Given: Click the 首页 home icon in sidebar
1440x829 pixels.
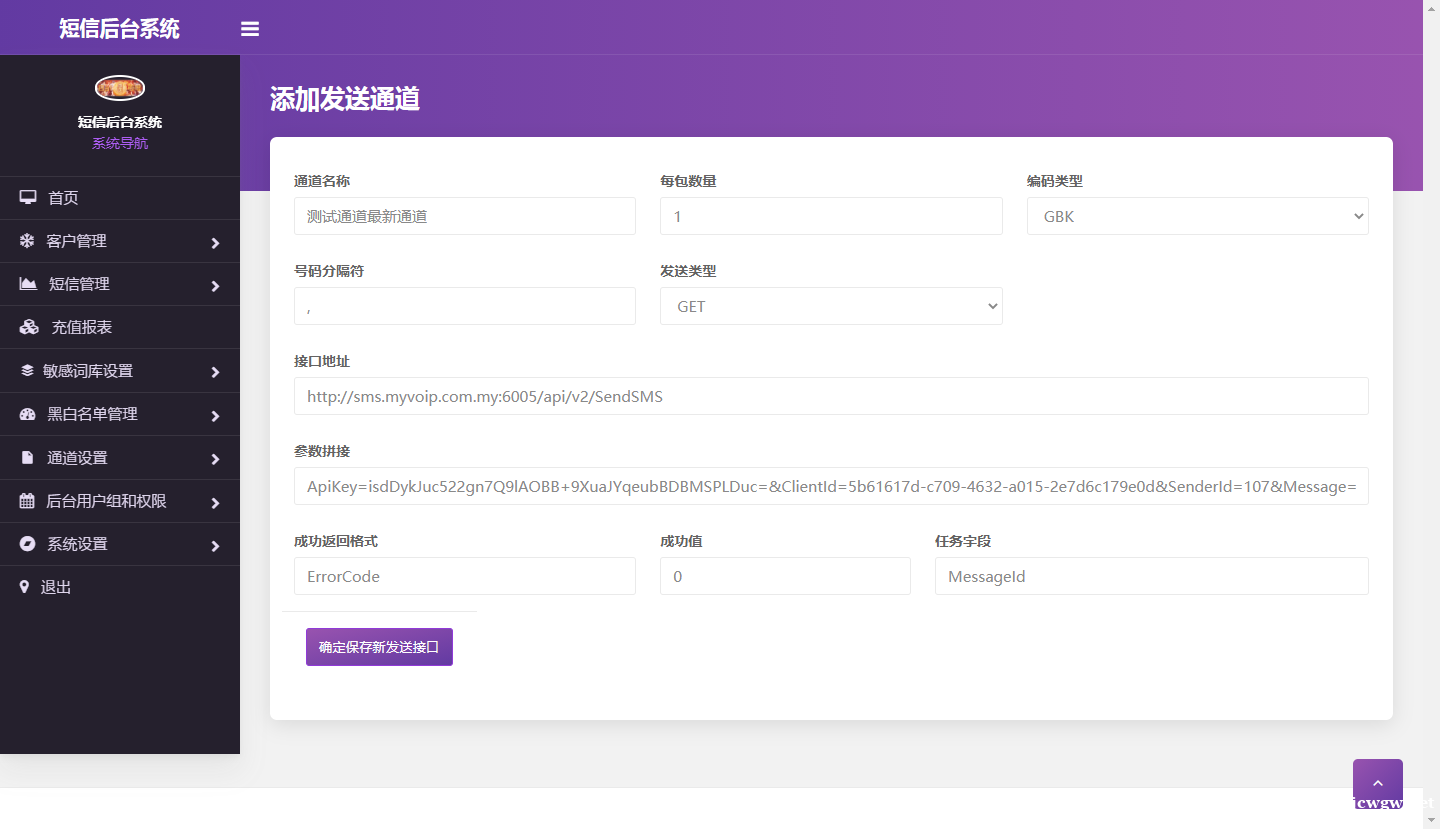Looking at the screenshot, I should pyautogui.click(x=27, y=197).
